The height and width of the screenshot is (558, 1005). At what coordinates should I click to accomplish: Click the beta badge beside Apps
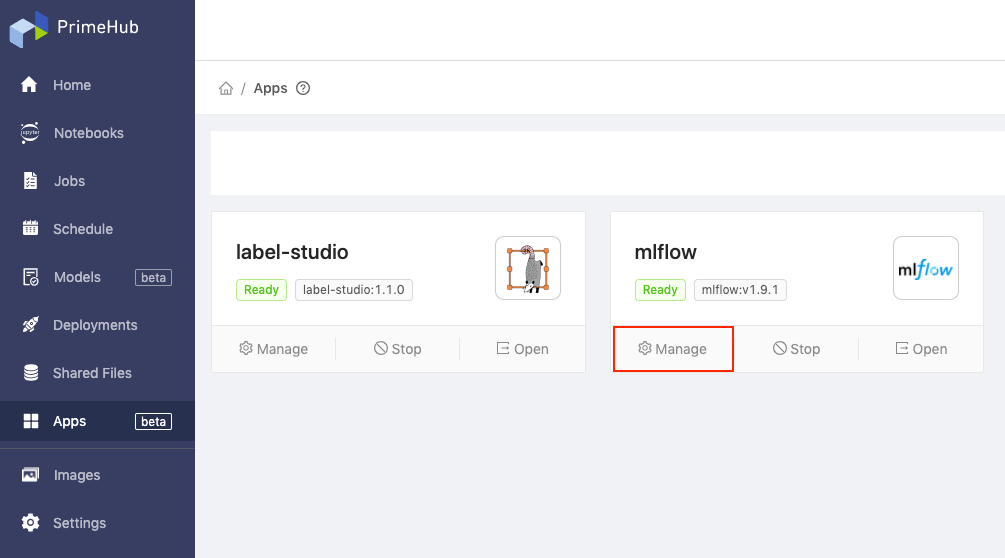click(153, 422)
